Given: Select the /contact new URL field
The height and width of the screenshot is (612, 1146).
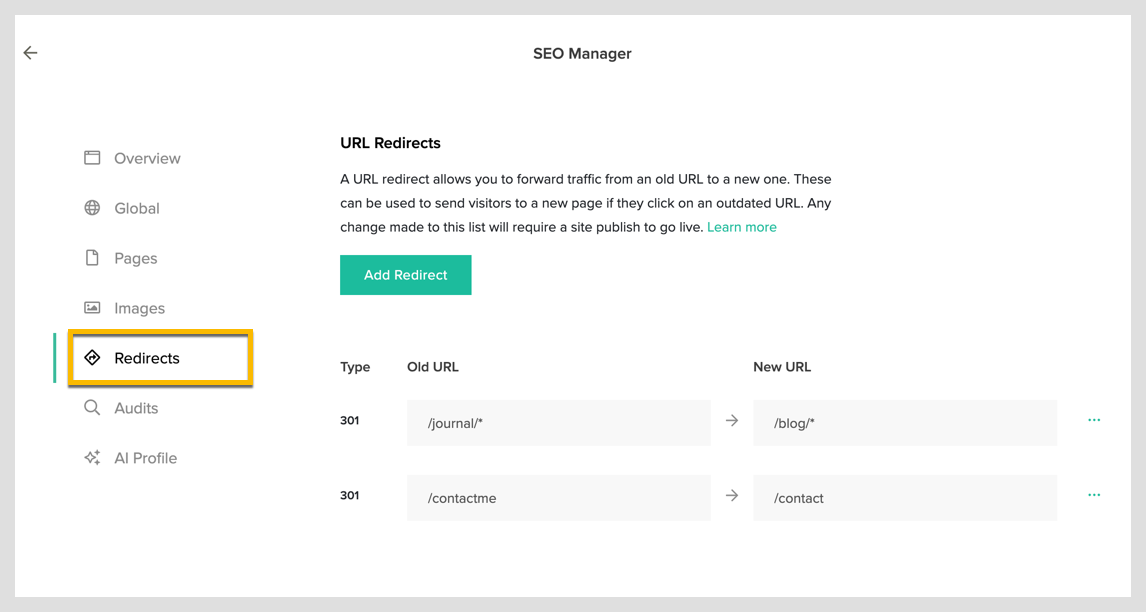Looking at the screenshot, I should 904,498.
